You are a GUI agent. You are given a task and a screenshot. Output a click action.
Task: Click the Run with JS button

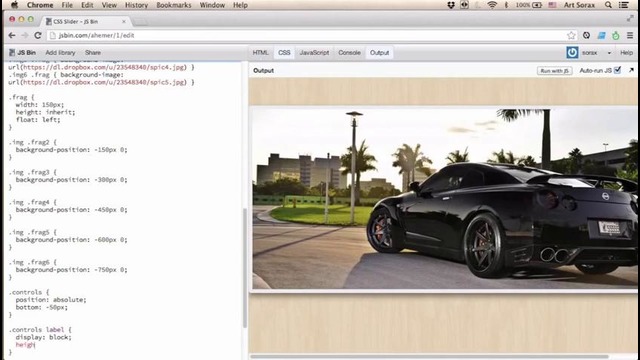(x=554, y=71)
